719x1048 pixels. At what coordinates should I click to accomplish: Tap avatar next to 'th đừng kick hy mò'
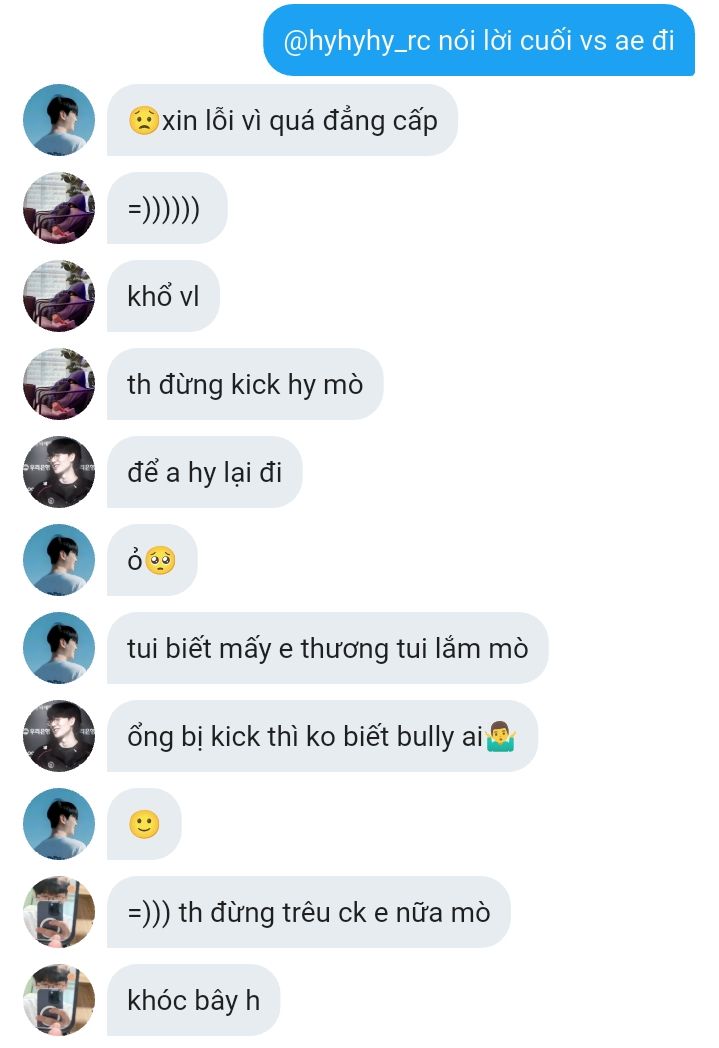[x=59, y=384]
